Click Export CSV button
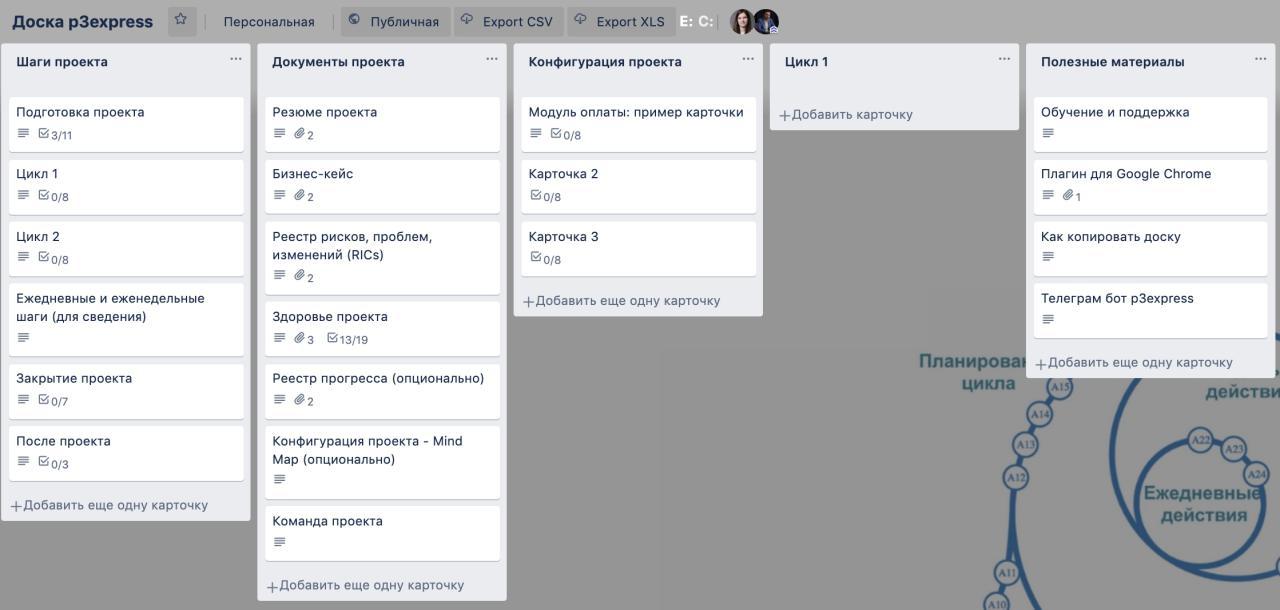This screenshot has height=610, width=1280. (x=509, y=21)
